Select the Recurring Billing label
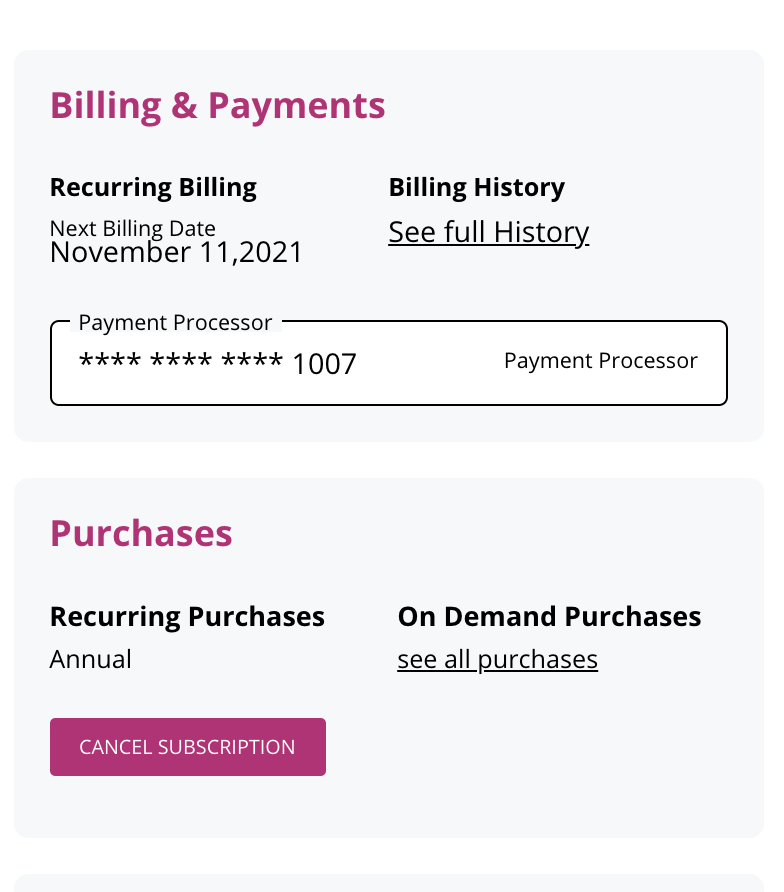This screenshot has width=784, height=892. click(153, 187)
